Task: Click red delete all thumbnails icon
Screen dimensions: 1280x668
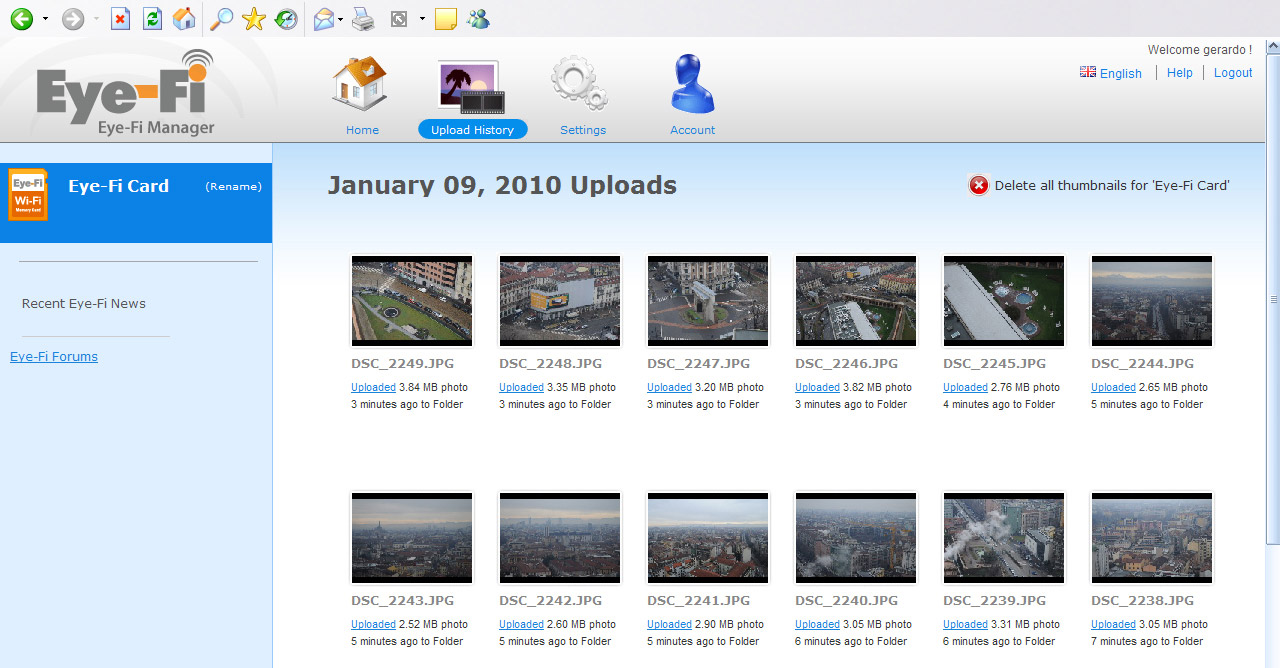Action: pos(979,185)
